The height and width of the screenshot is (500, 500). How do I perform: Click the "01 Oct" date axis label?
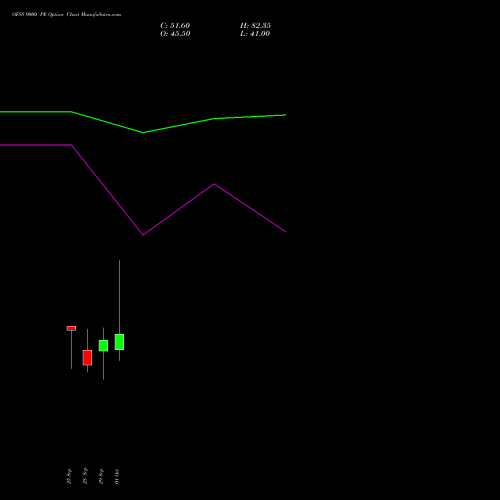tap(117, 476)
